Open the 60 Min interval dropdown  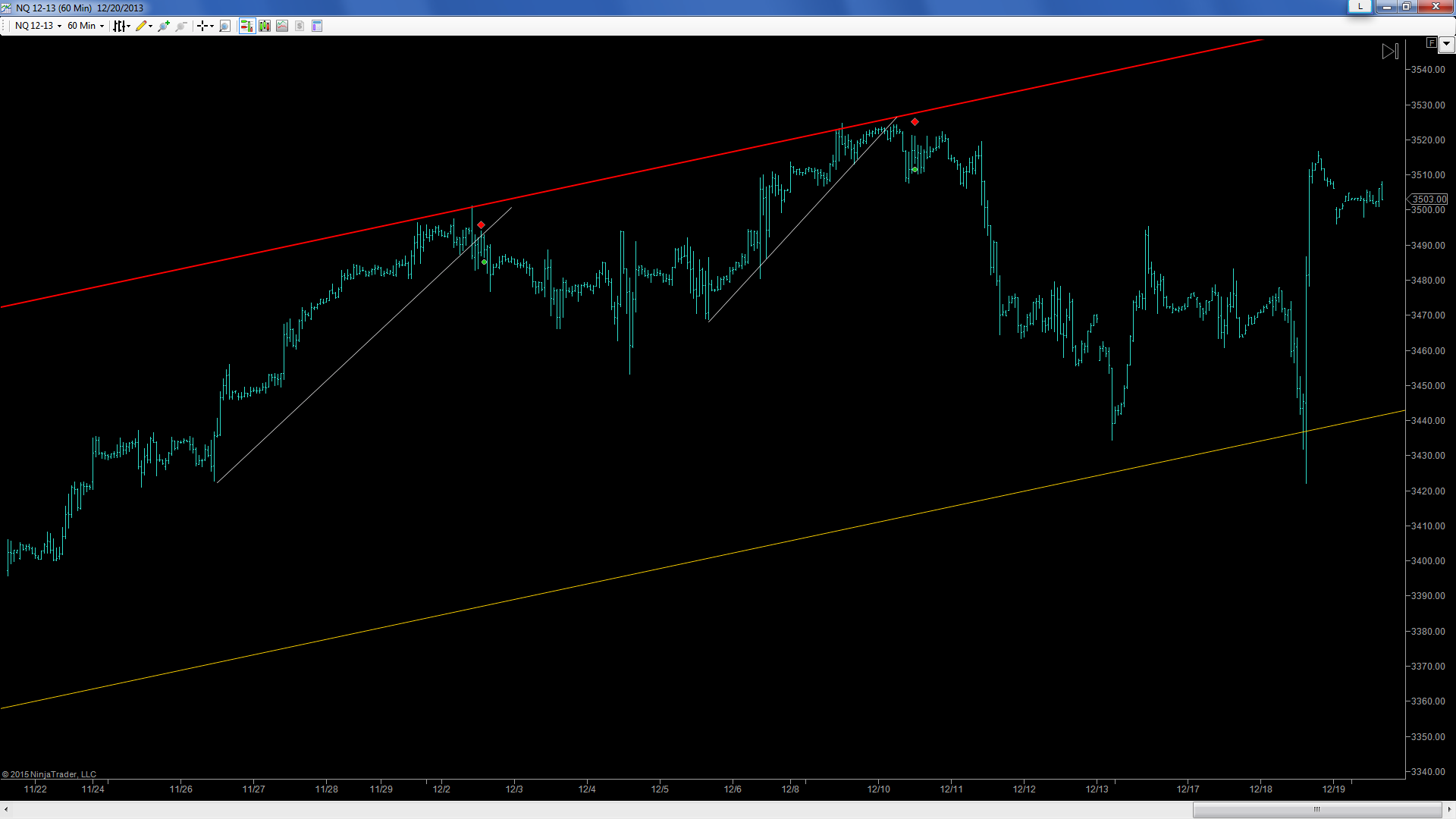tap(86, 26)
